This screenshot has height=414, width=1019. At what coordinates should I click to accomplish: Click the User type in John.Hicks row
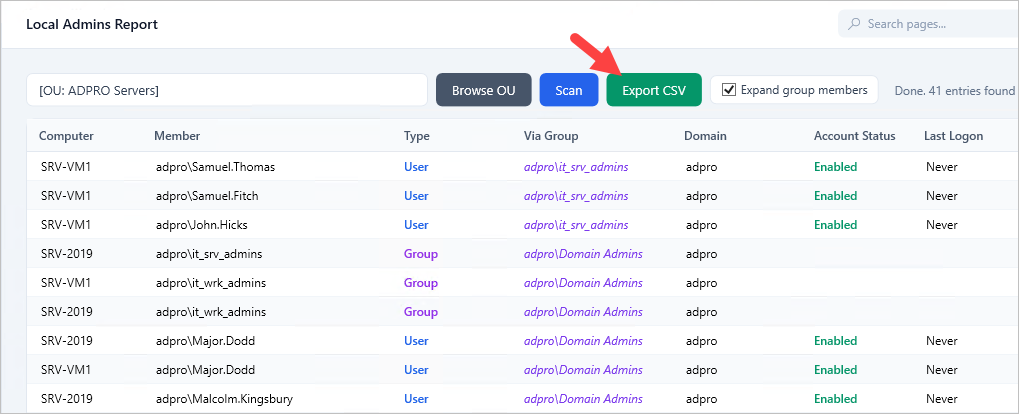point(416,225)
